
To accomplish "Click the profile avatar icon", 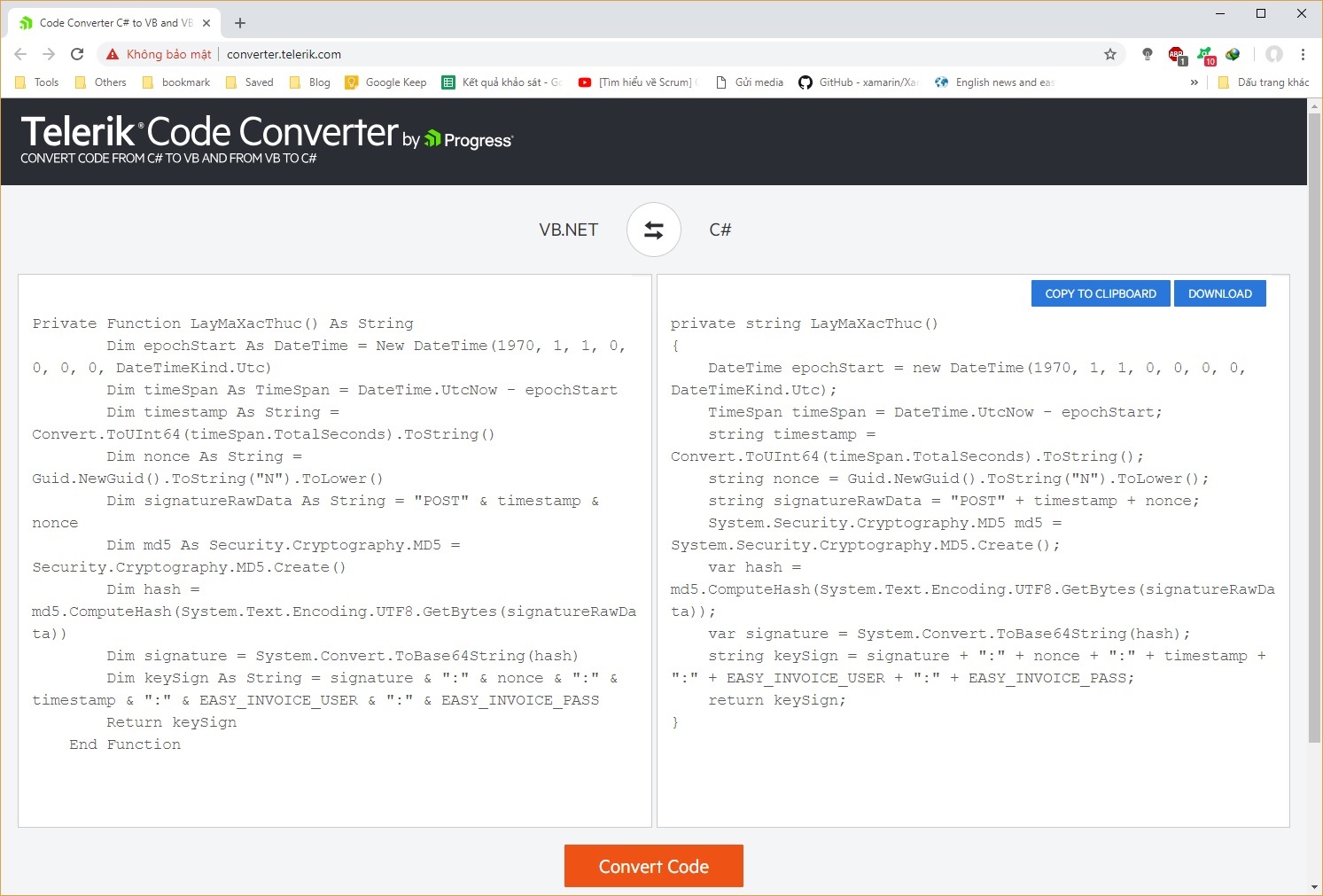I will 1273,54.
